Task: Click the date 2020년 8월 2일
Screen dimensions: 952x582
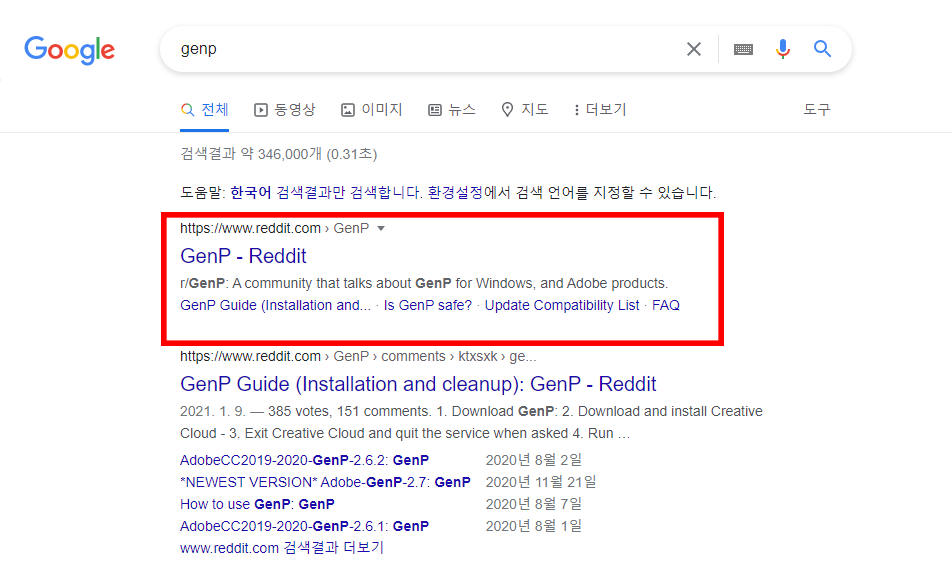Action: (534, 460)
